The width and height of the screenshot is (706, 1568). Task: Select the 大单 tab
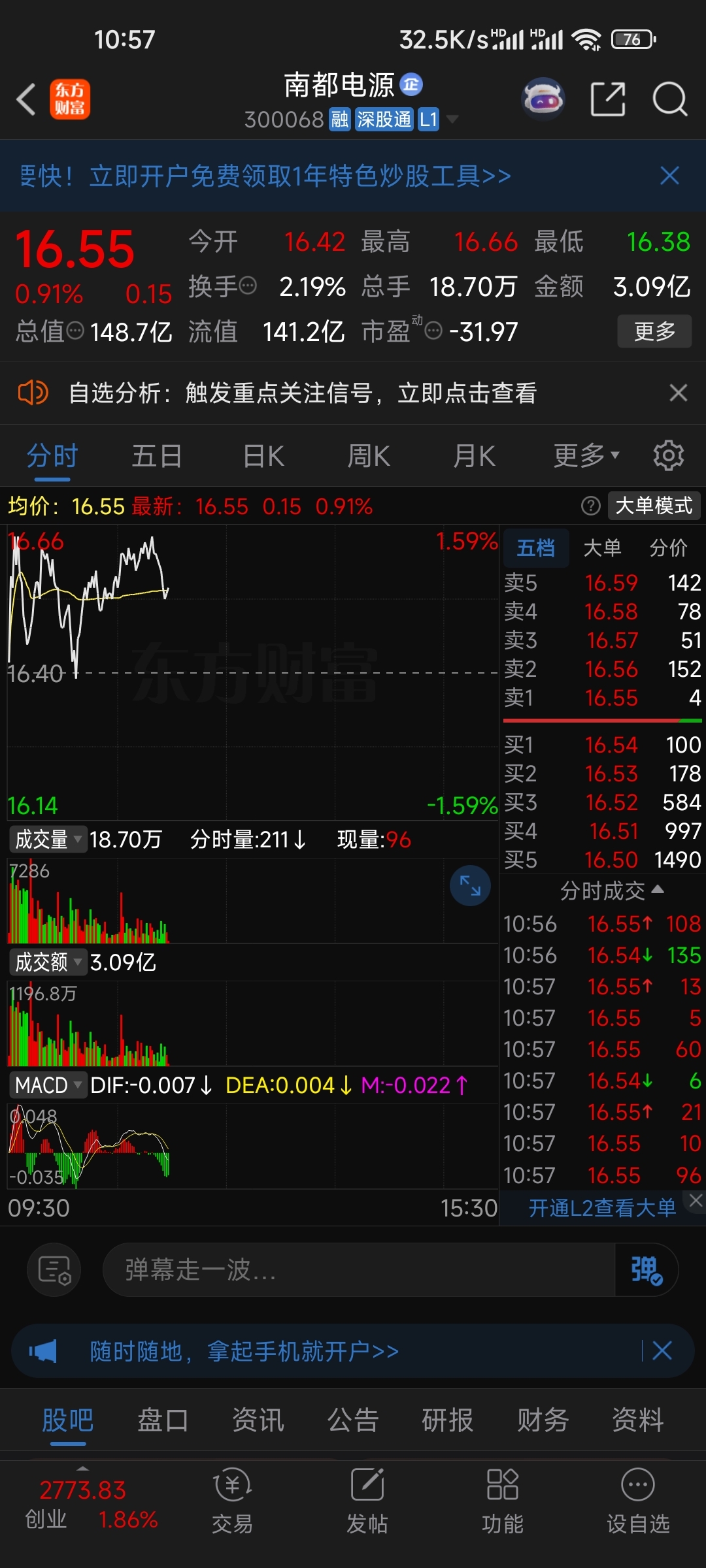pyautogui.click(x=602, y=547)
